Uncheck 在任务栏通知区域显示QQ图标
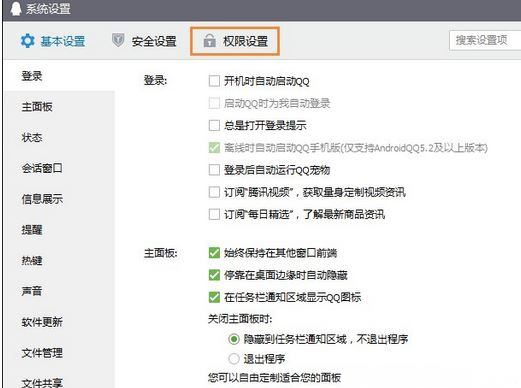Screen dimensions: 521x388 tap(214, 297)
